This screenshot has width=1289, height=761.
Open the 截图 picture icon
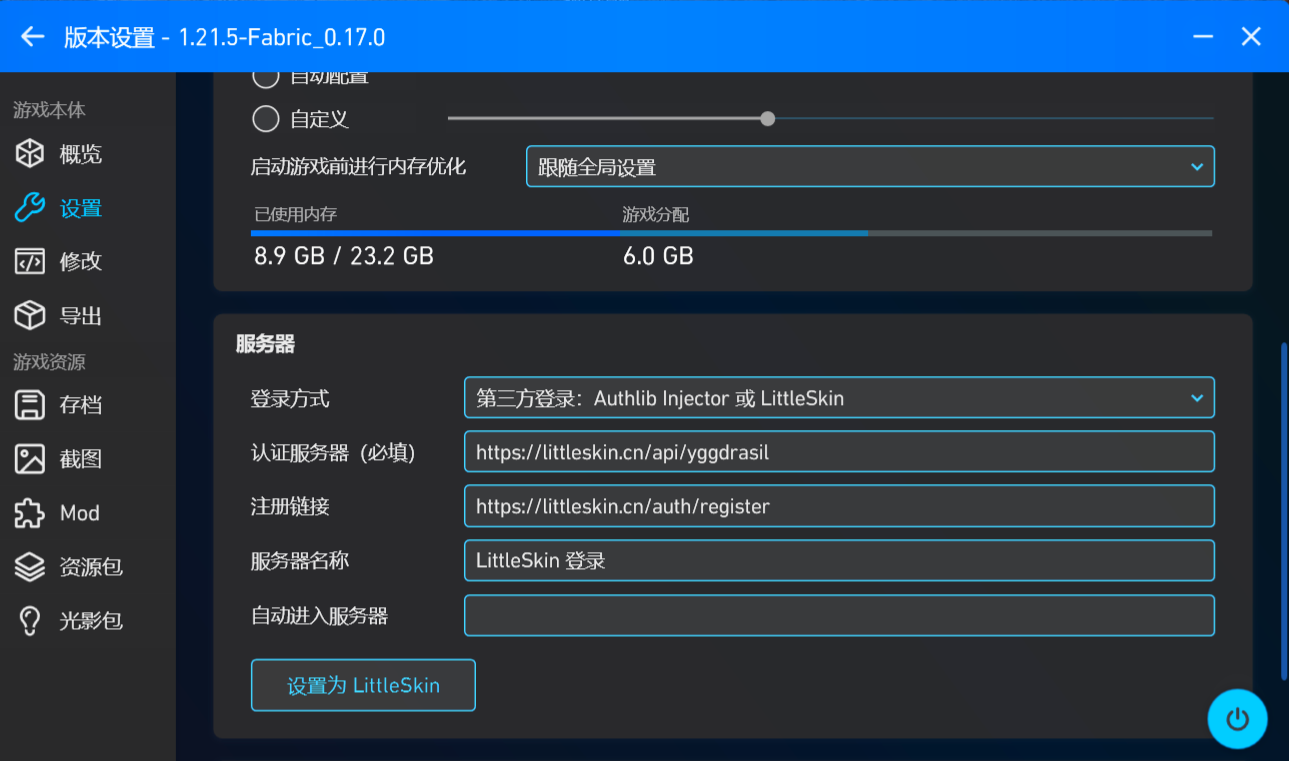[x=29, y=459]
